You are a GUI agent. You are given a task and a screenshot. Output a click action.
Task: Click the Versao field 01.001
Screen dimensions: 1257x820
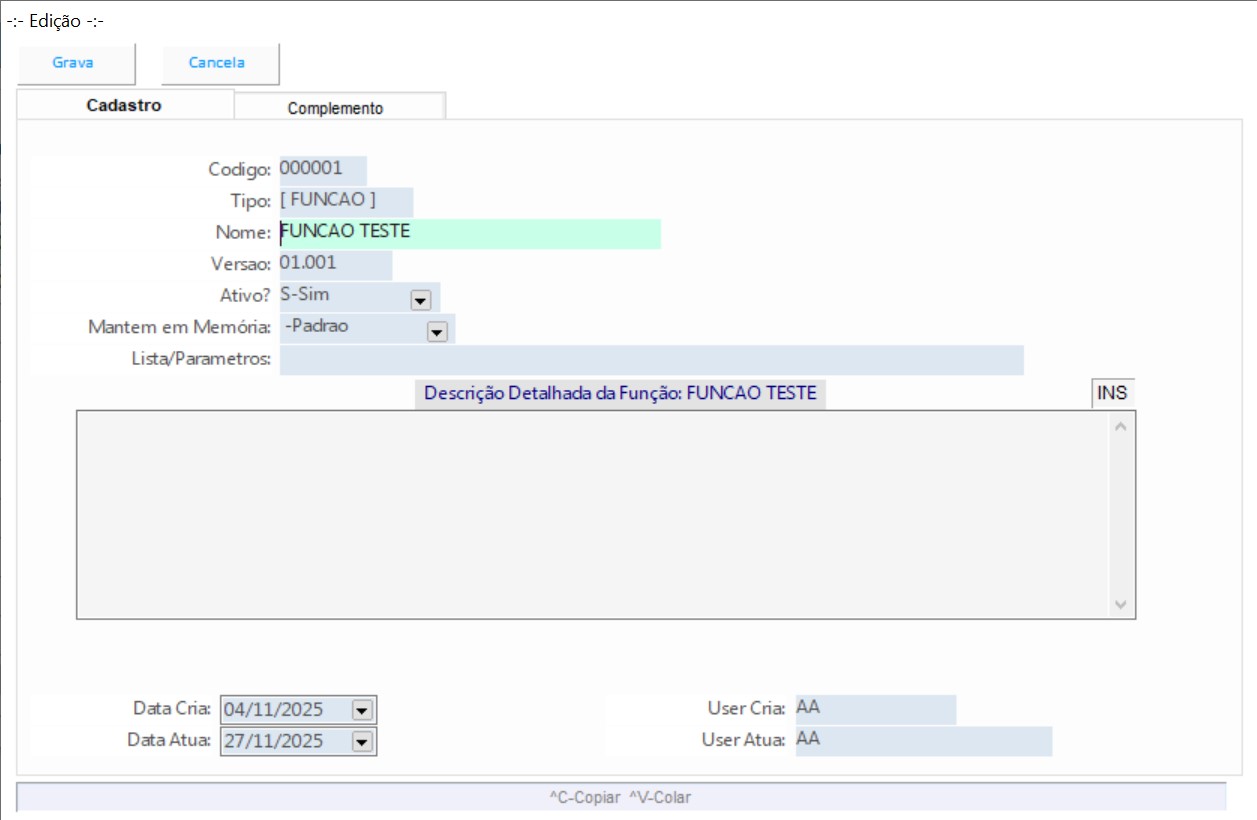pyautogui.click(x=335, y=264)
